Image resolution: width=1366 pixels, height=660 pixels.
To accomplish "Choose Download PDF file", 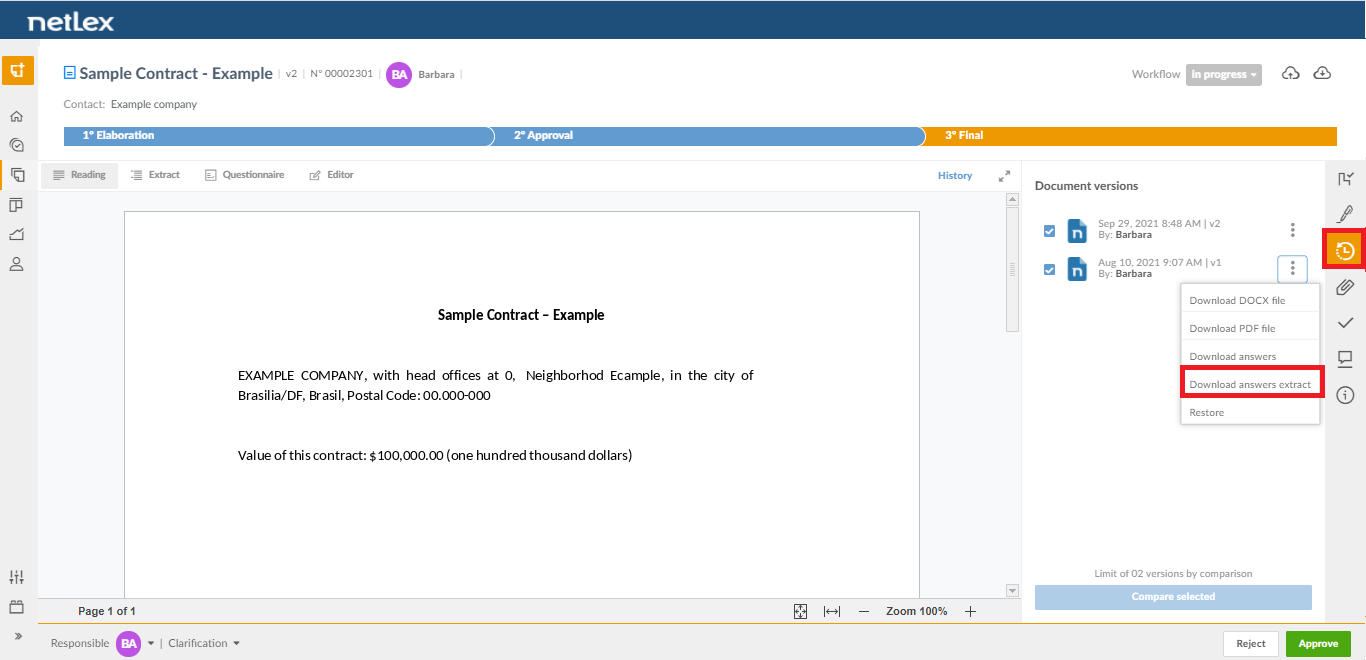I will coord(1250,328).
